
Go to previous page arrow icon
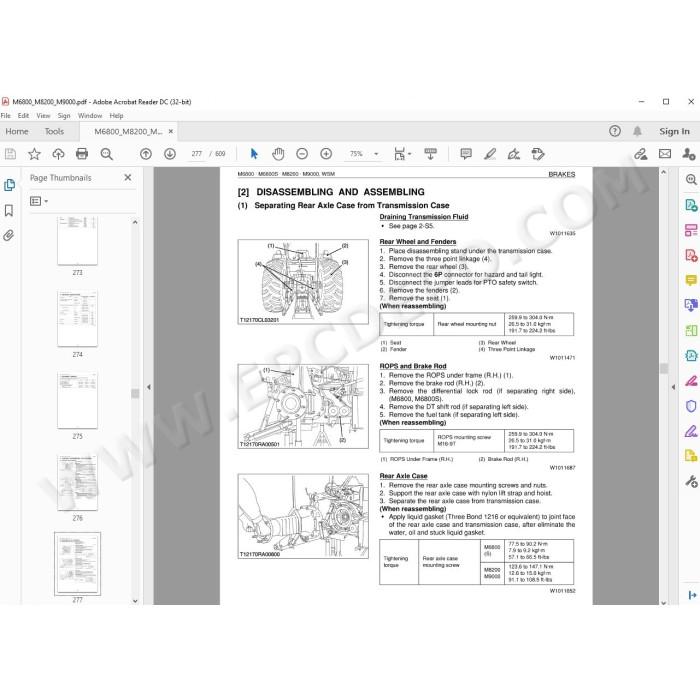146,154
